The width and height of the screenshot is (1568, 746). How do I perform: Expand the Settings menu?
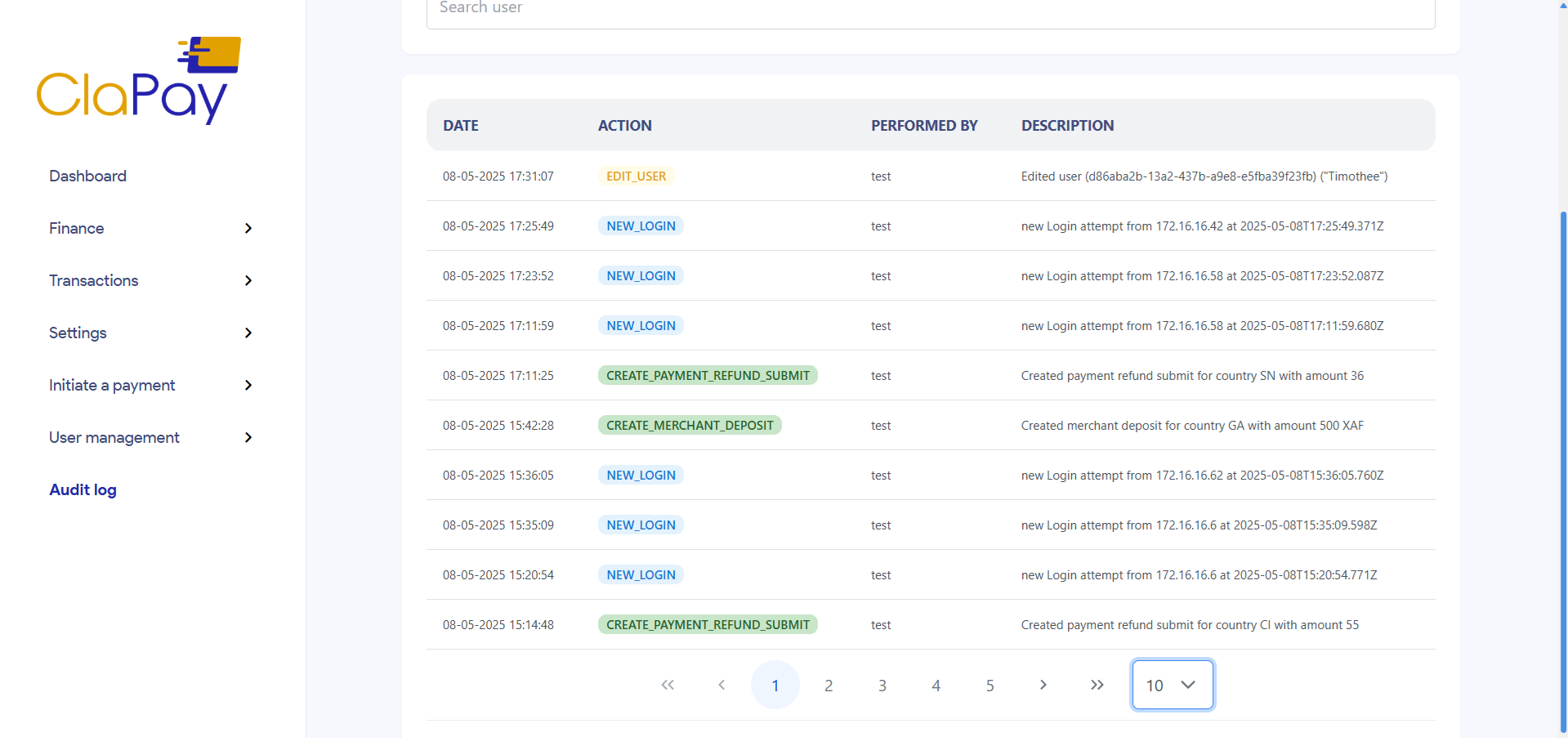click(x=78, y=333)
